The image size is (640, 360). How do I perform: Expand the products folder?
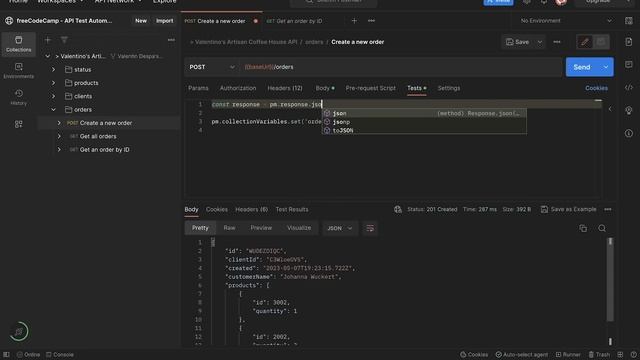[x=53, y=83]
